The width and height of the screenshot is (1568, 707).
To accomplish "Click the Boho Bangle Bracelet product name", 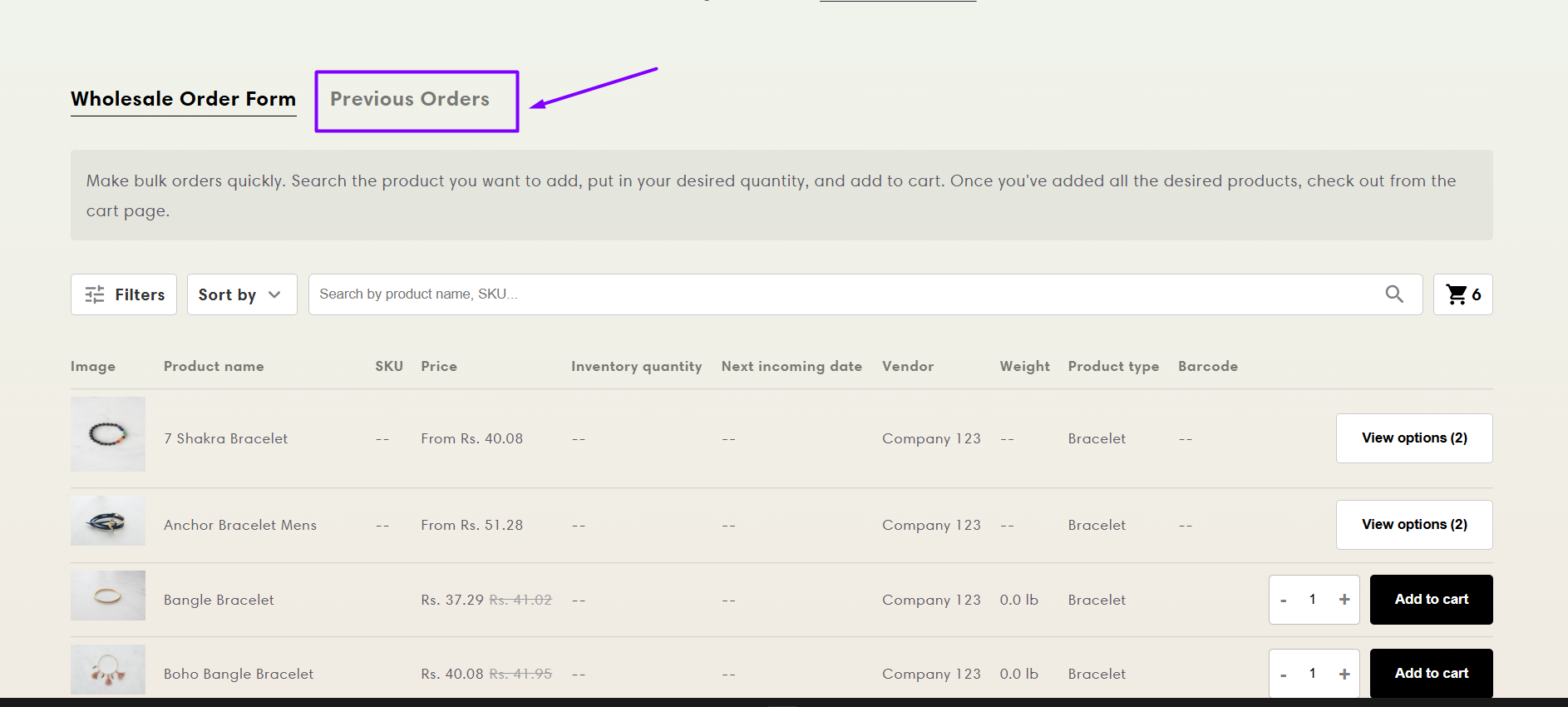I will pos(239,674).
